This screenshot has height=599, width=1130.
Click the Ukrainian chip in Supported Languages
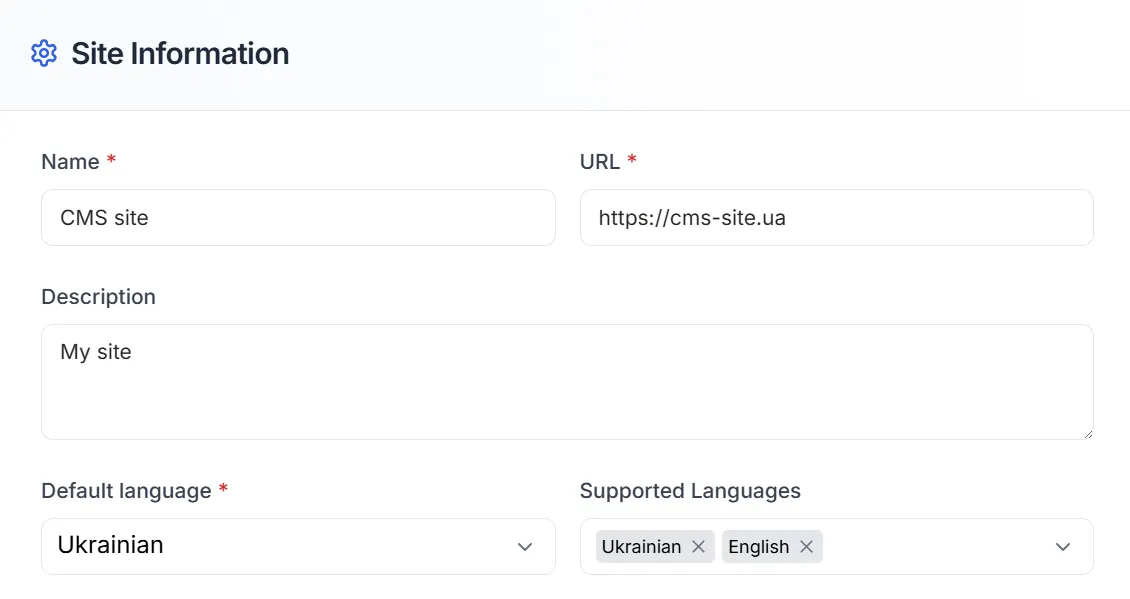pyautogui.click(x=641, y=546)
